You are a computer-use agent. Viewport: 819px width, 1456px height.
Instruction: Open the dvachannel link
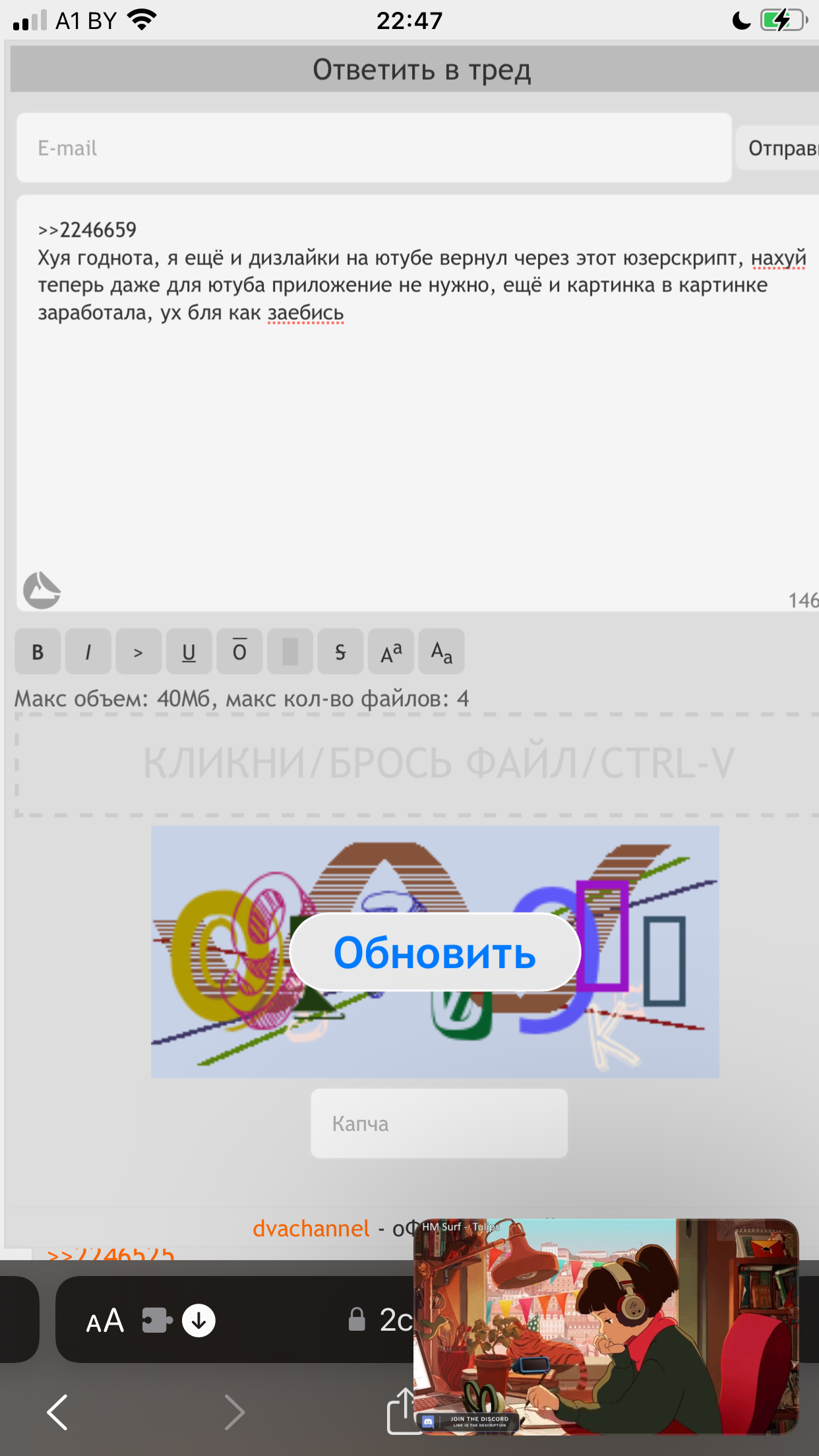pyautogui.click(x=311, y=1228)
